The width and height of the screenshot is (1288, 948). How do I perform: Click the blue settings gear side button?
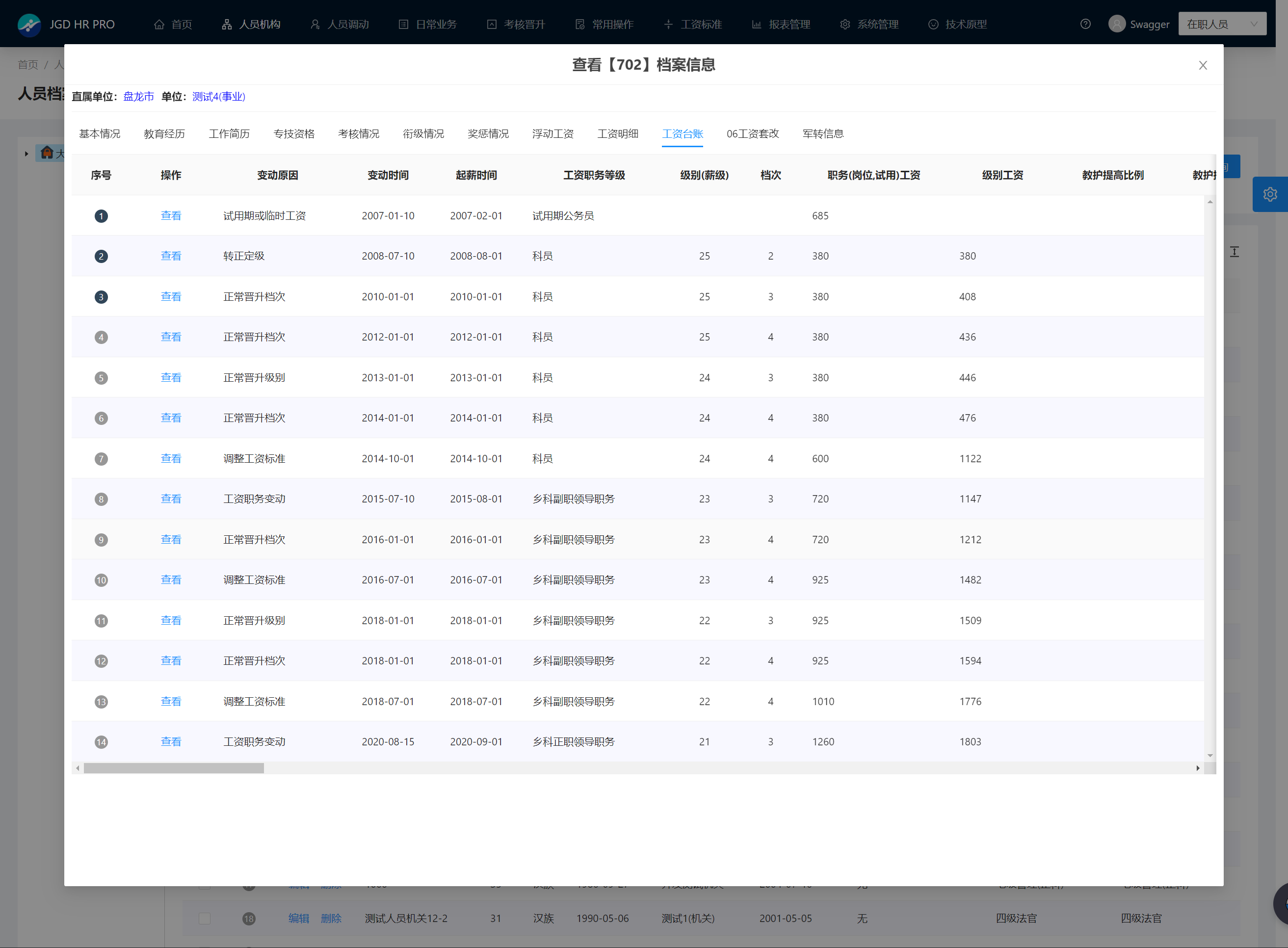pyautogui.click(x=1270, y=194)
